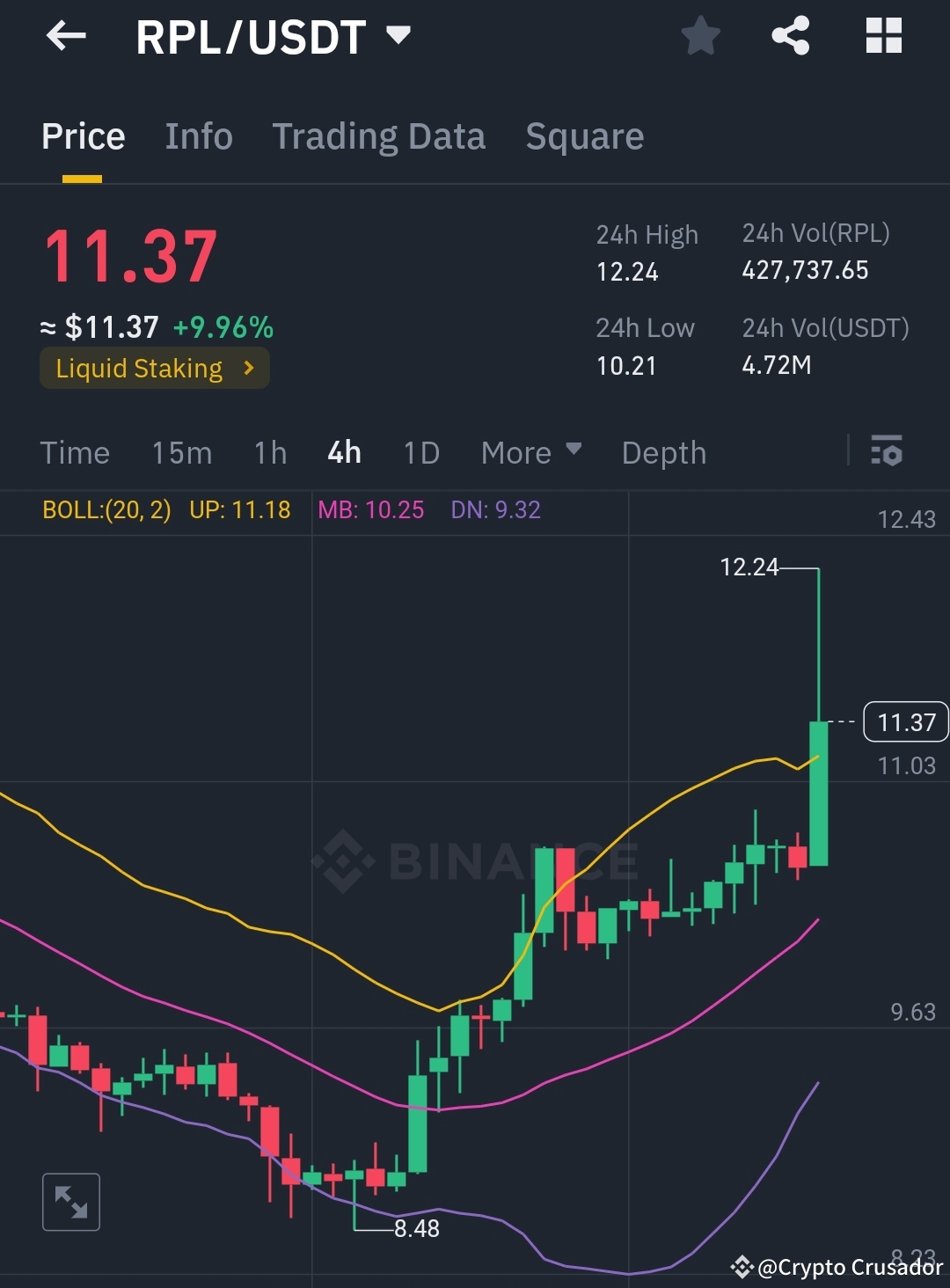Switch to the Trading Data tab
Screen dimensions: 950x1288
379,136
